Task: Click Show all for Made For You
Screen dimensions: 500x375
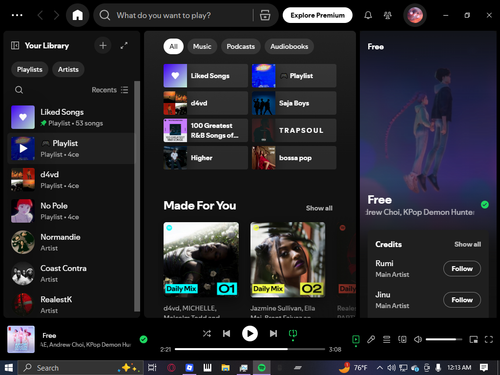Action: 319,208
